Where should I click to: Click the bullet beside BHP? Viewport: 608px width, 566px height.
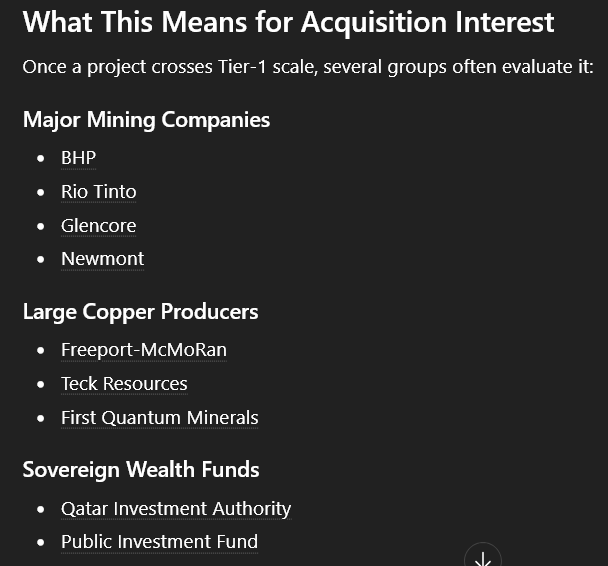(x=41, y=158)
